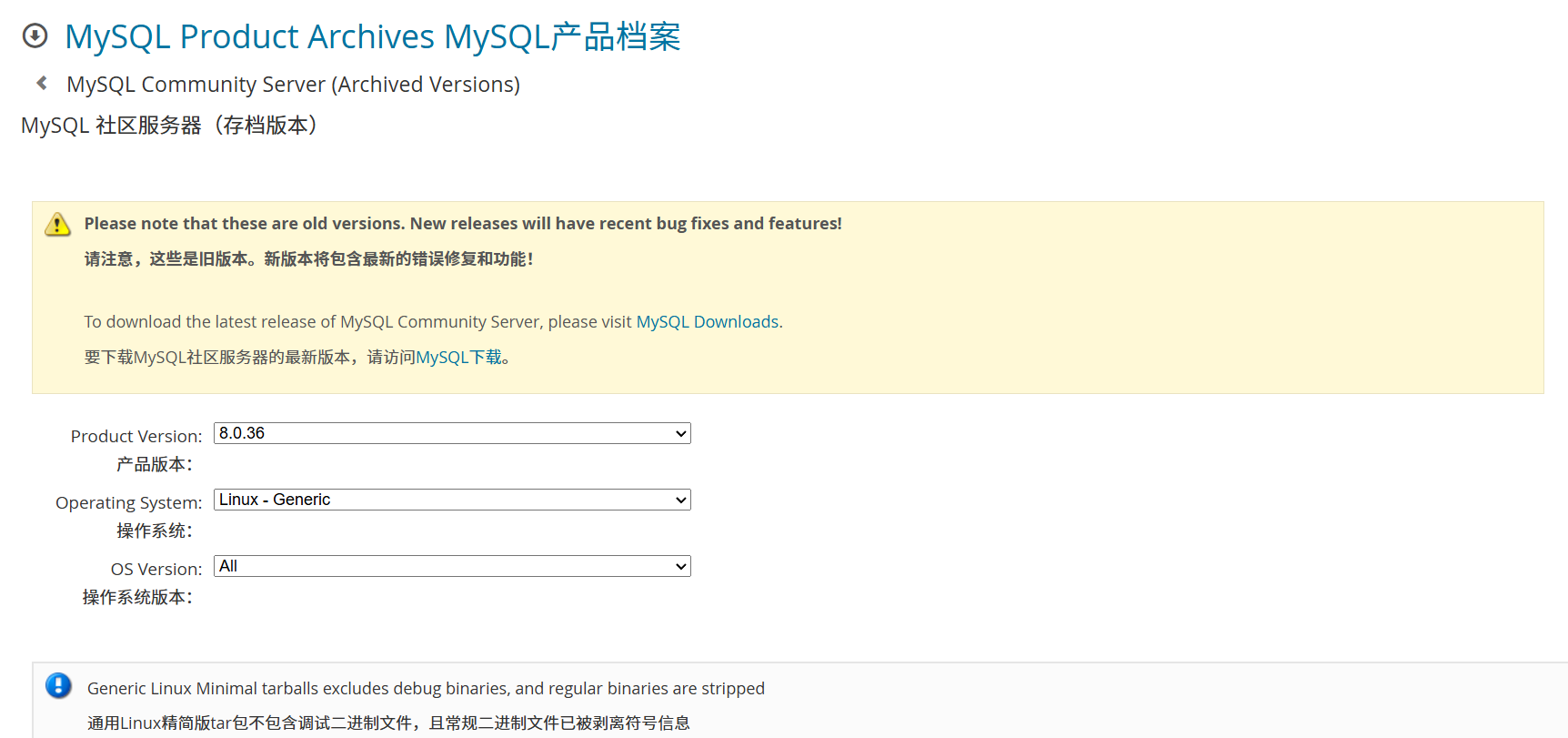Click the MySQL 社区服务器（存档版本）subtitle

click(x=171, y=126)
